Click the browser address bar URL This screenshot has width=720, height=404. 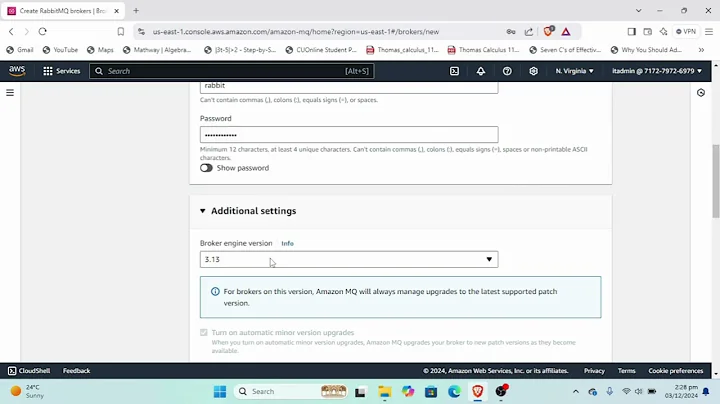click(296, 32)
